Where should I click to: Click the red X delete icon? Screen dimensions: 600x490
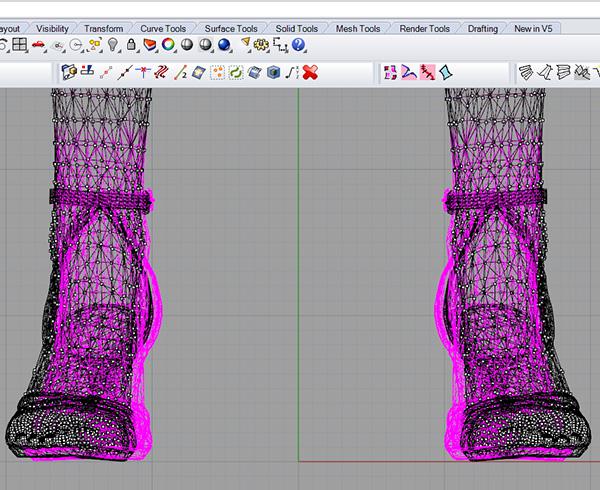(x=310, y=72)
